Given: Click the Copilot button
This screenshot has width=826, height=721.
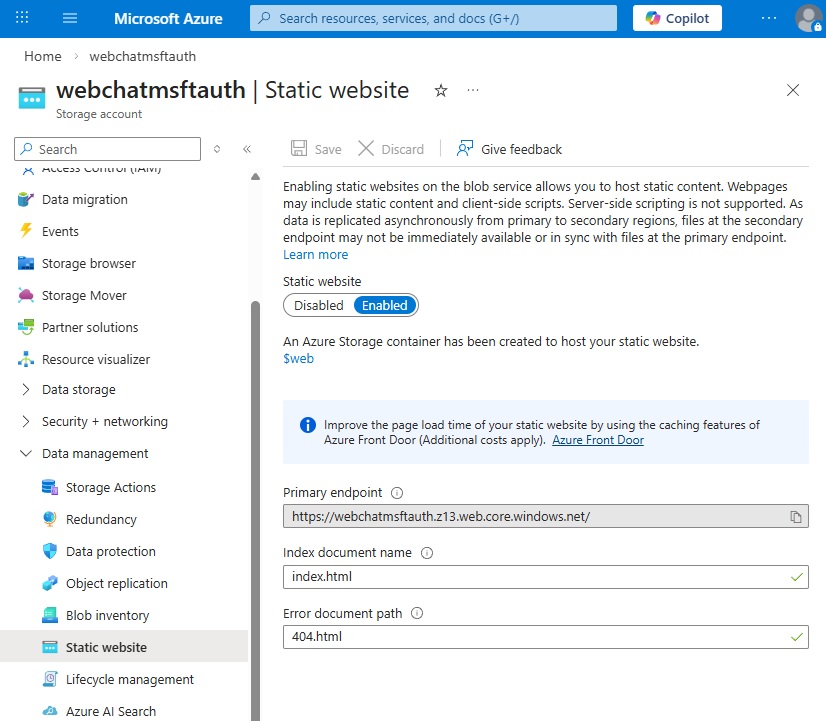Looking at the screenshot, I should 677,18.
